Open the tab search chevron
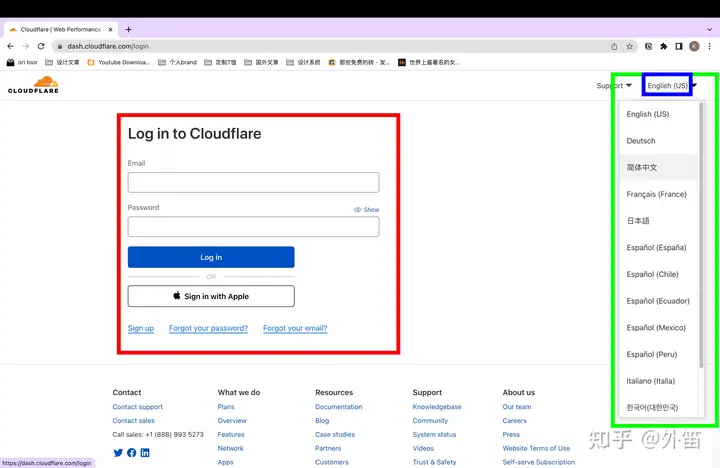 click(x=709, y=29)
